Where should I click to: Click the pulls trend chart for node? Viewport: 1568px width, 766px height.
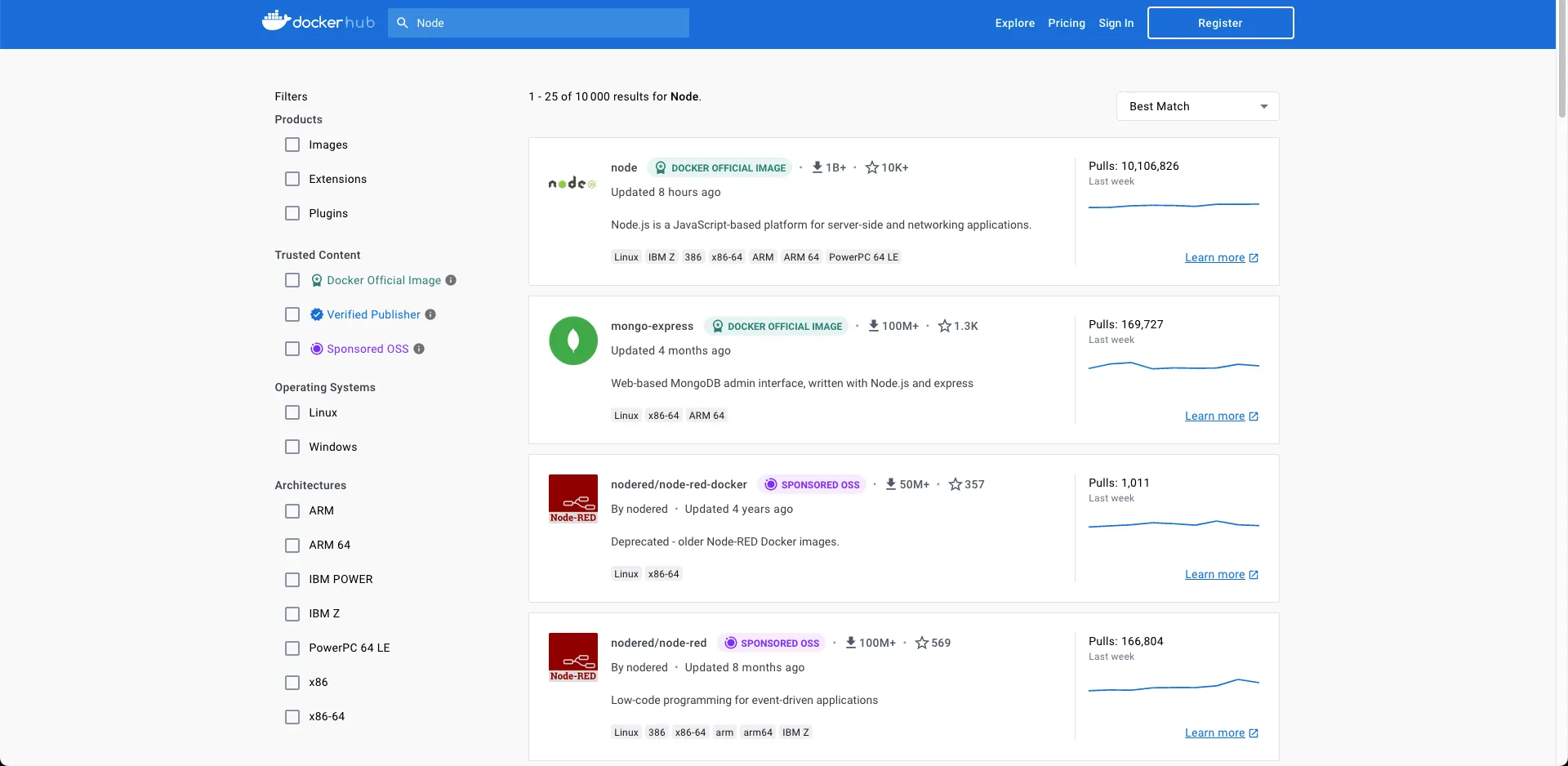click(x=1174, y=207)
